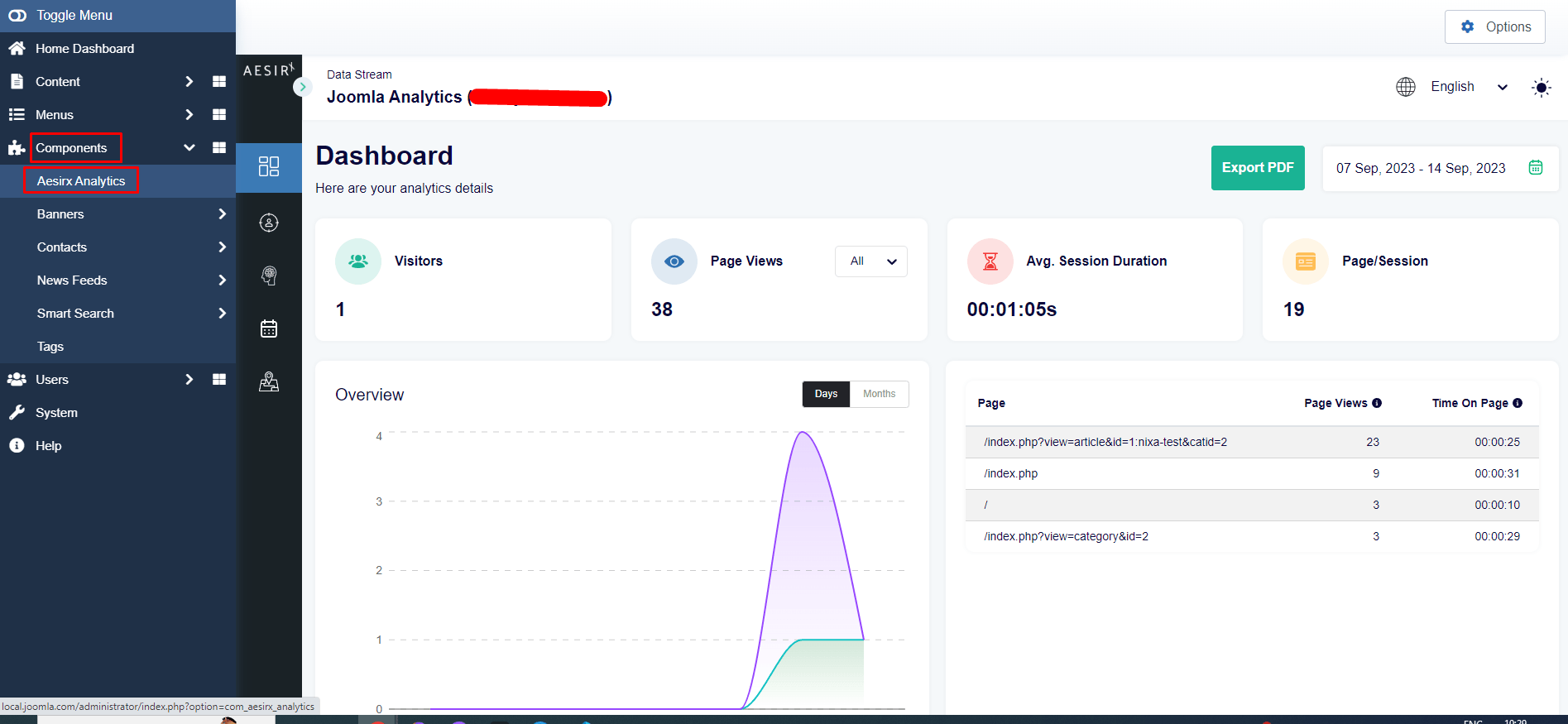1568x724 pixels.
Task: Click the Avg. Session Duration hourglass icon
Action: click(x=990, y=261)
